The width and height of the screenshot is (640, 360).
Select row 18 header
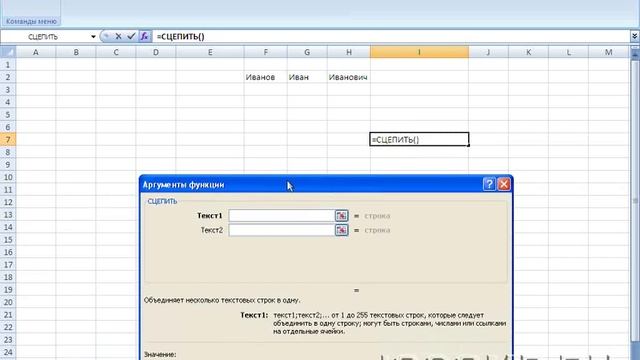8,277
